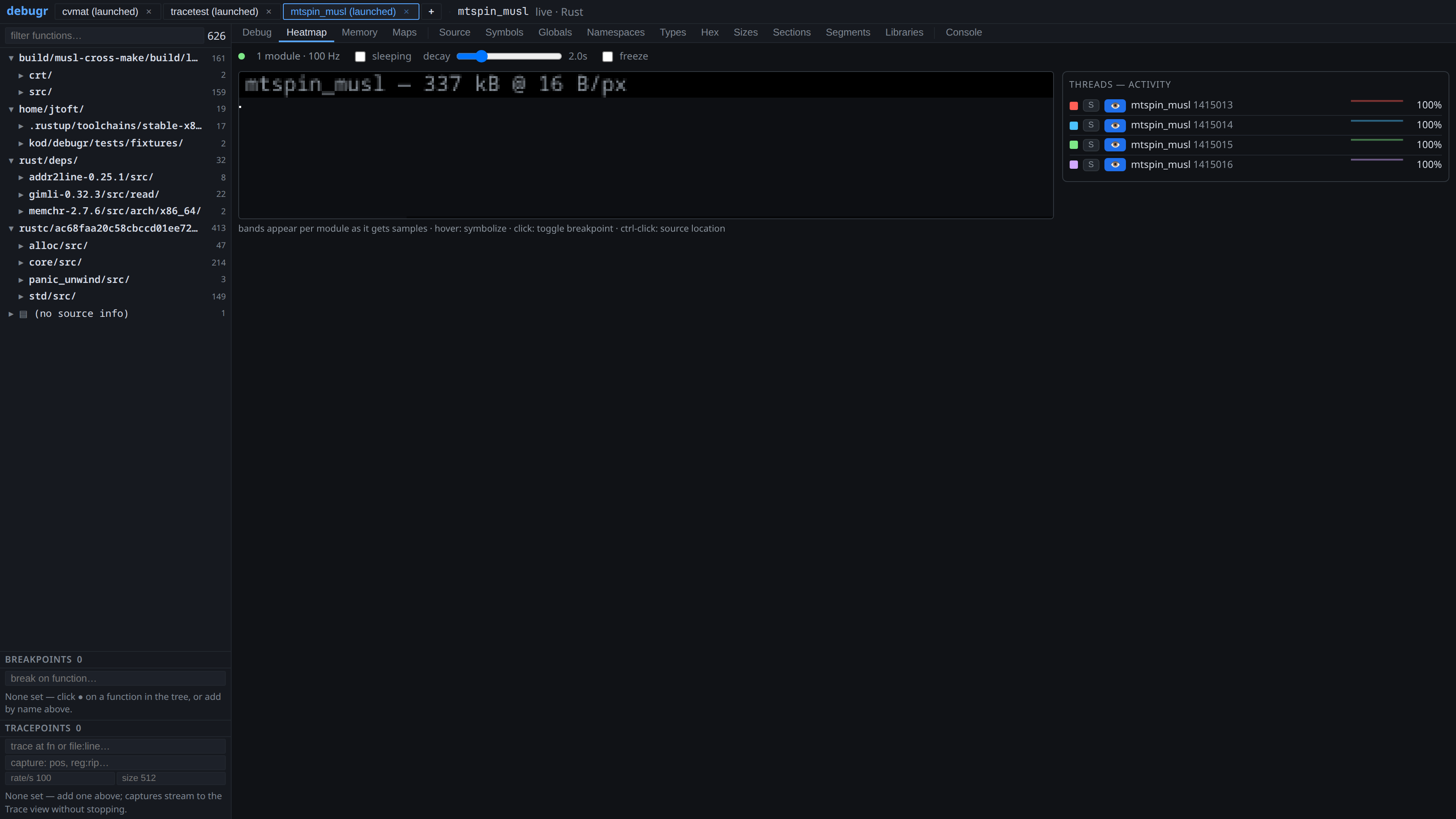Click the no source info file icon
The width and height of the screenshot is (1456, 819).
[x=24, y=314]
